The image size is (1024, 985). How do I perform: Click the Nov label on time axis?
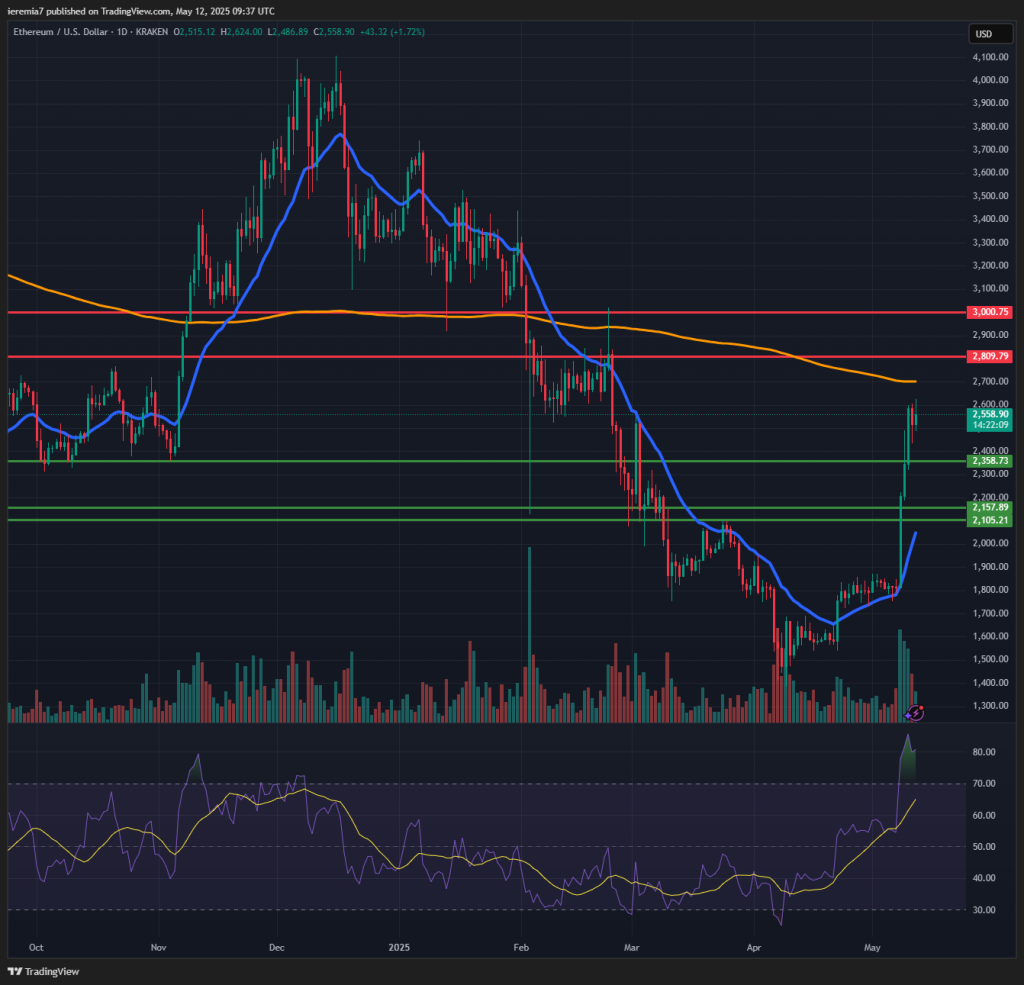pyautogui.click(x=158, y=948)
